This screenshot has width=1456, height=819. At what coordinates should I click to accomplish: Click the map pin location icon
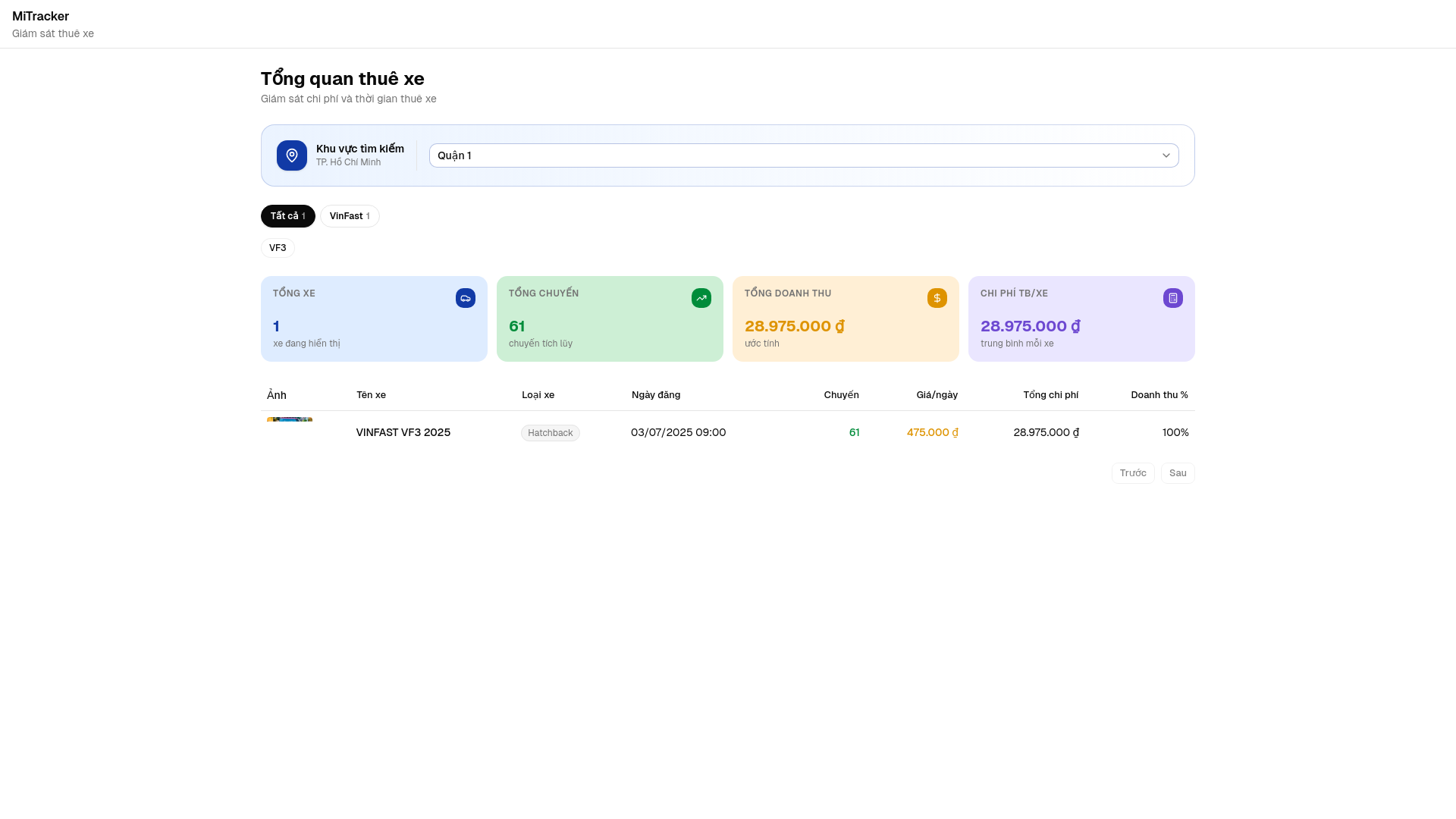[292, 155]
